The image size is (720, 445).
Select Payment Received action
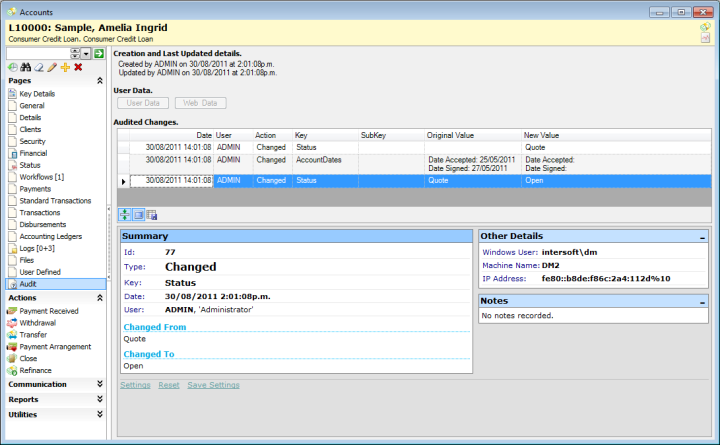[x=48, y=311]
